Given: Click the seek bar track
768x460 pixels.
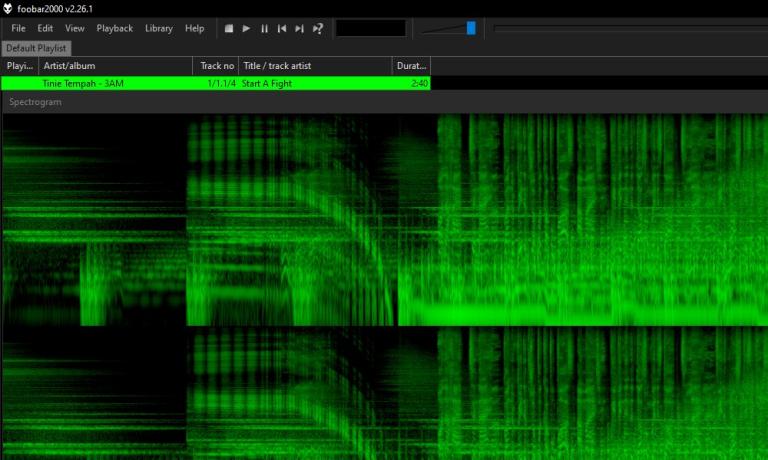Looking at the screenshot, I should tap(630, 29).
